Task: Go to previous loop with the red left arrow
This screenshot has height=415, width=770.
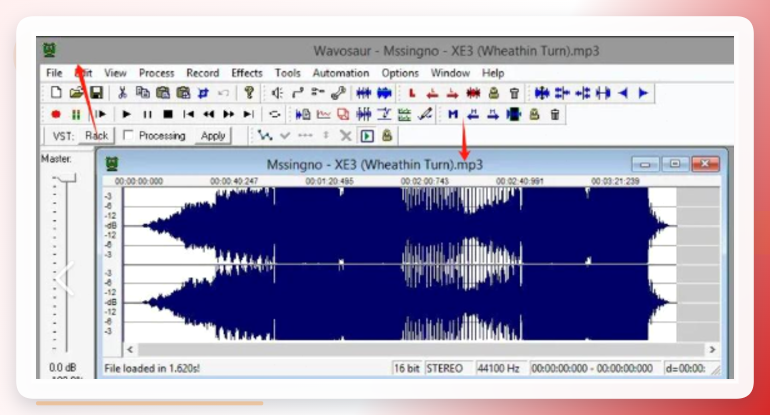Action: (432, 93)
